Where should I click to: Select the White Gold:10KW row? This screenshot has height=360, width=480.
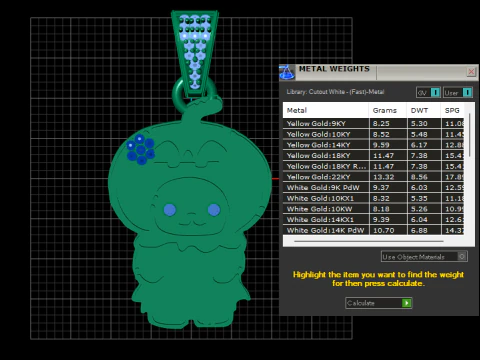[x=373, y=209]
